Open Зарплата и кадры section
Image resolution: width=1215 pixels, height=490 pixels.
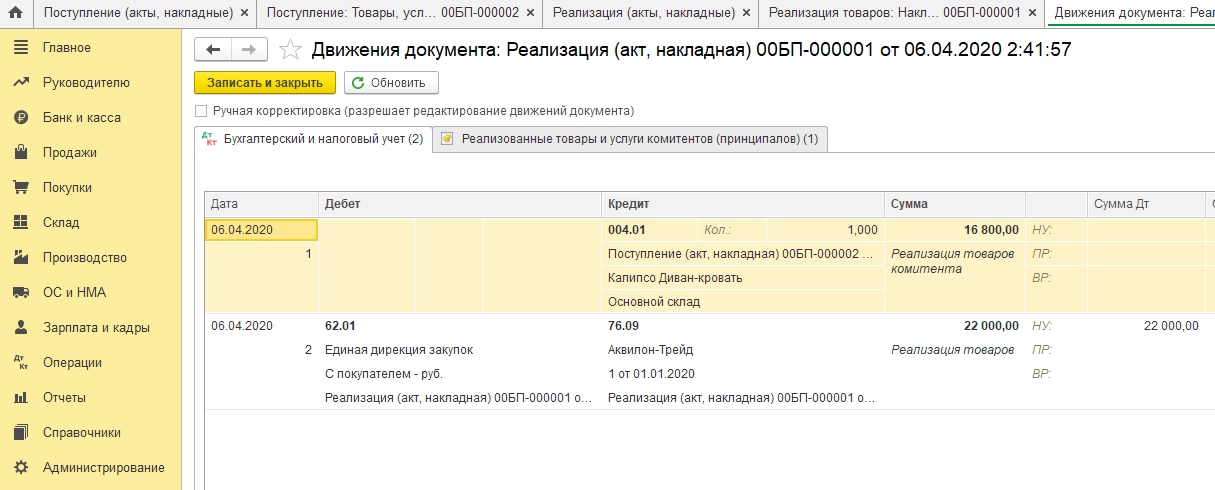coord(96,328)
